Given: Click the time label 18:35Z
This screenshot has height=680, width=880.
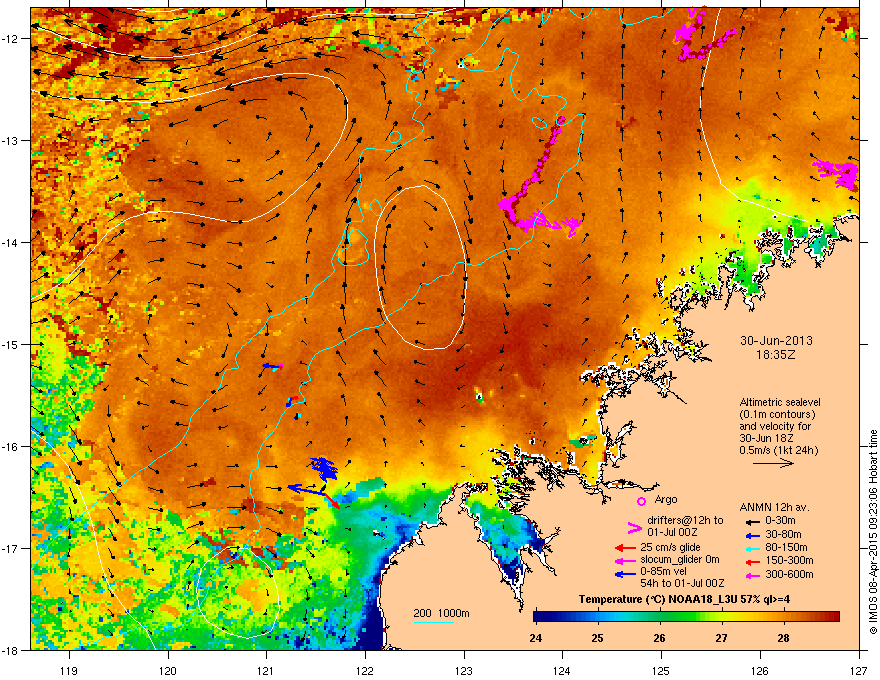Looking at the screenshot, I should click(776, 355).
